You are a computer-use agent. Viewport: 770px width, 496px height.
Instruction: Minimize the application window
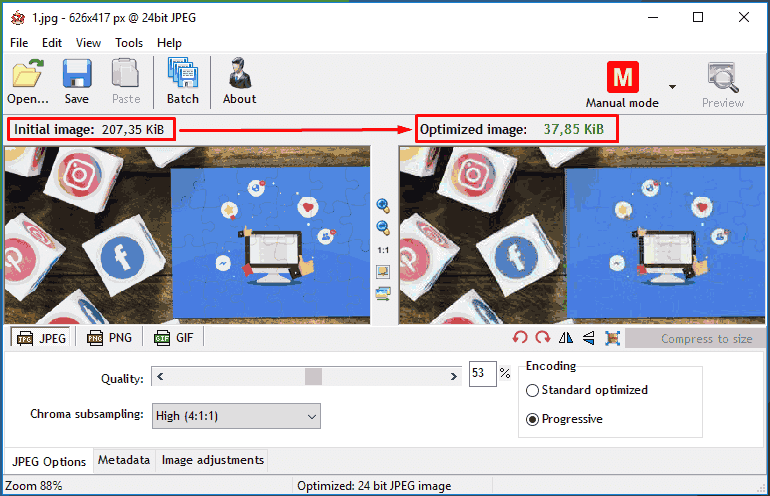tap(653, 18)
